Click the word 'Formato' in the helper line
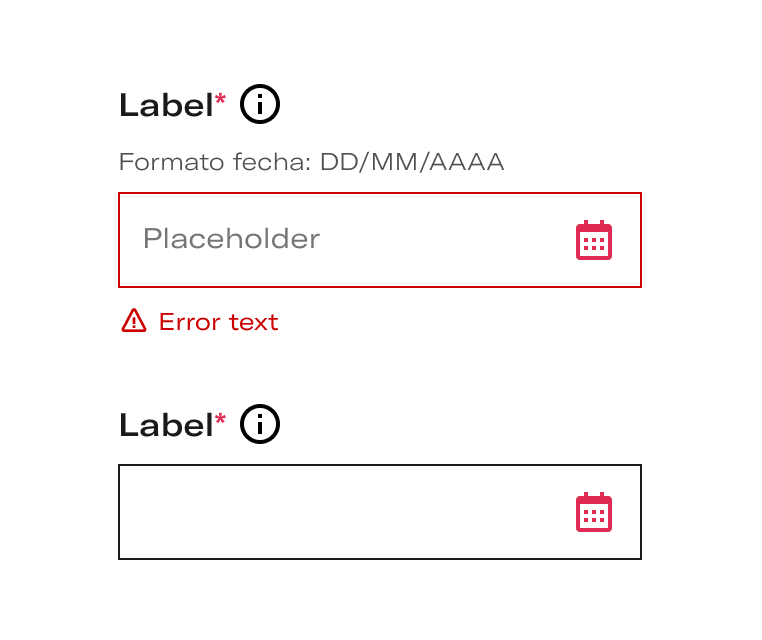This screenshot has height=640, width=762. click(172, 162)
